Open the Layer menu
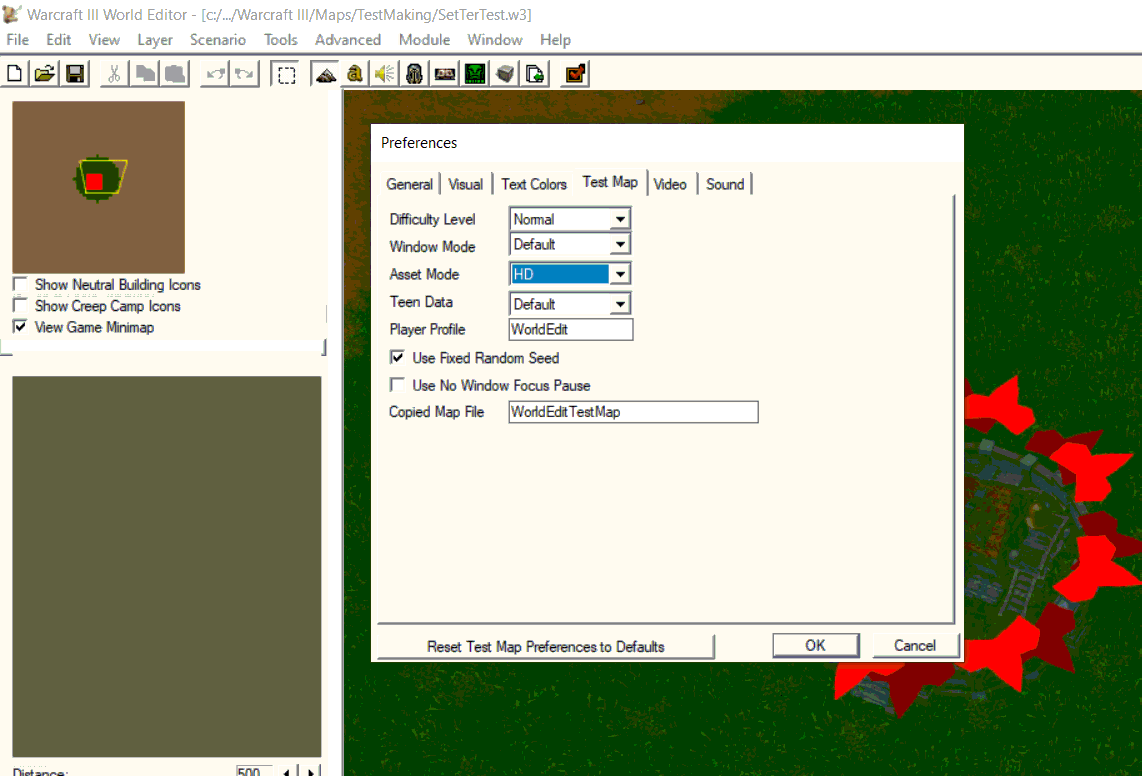Screen dimensions: 1142x776 [x=155, y=39]
